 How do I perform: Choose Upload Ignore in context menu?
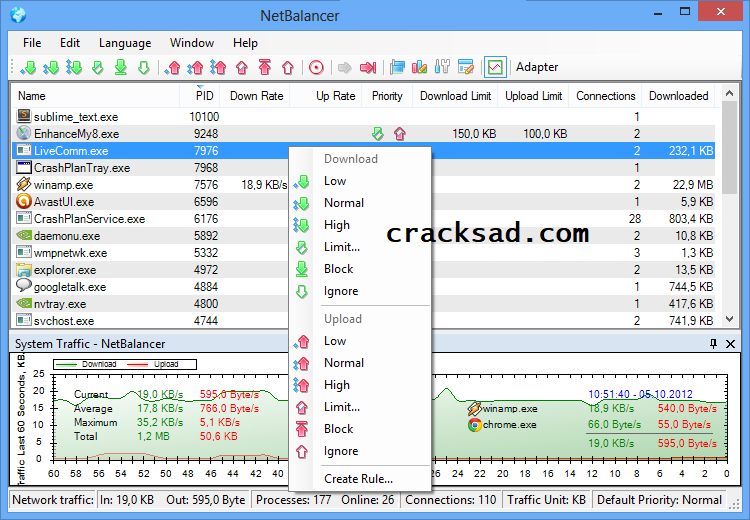click(x=360, y=451)
